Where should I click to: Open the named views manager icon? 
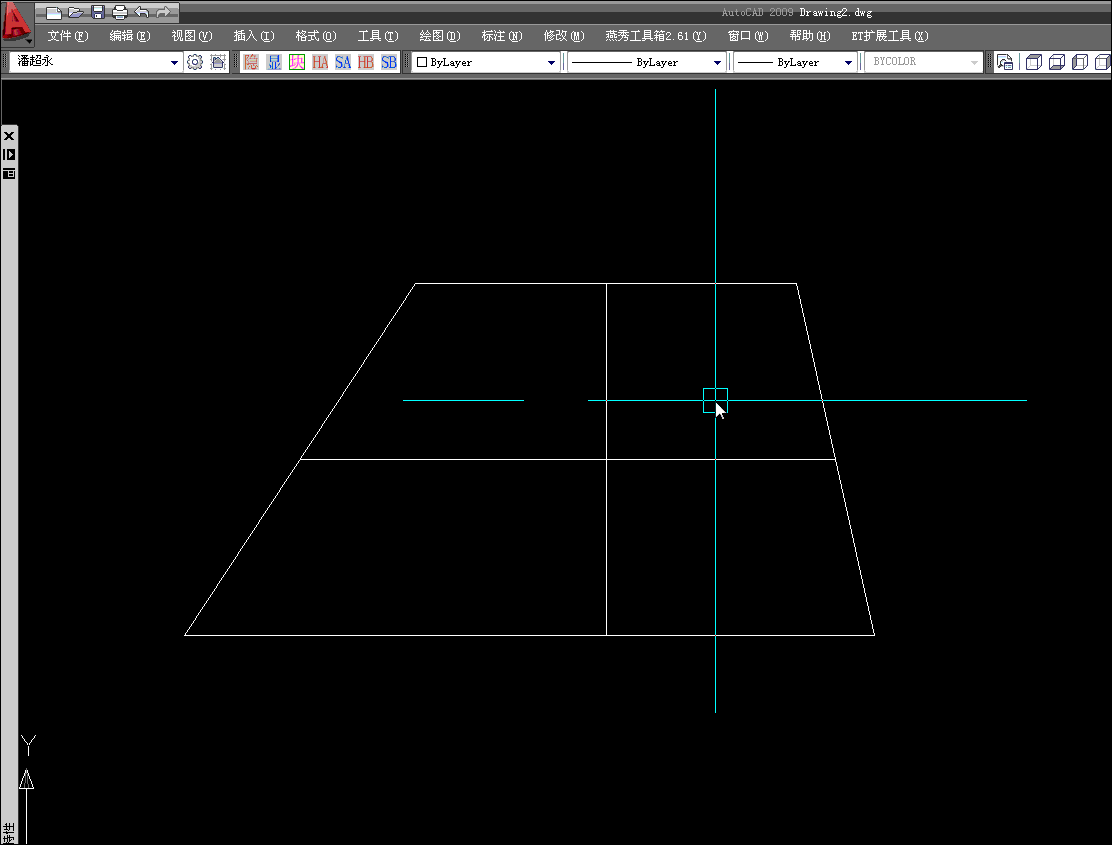click(1005, 62)
